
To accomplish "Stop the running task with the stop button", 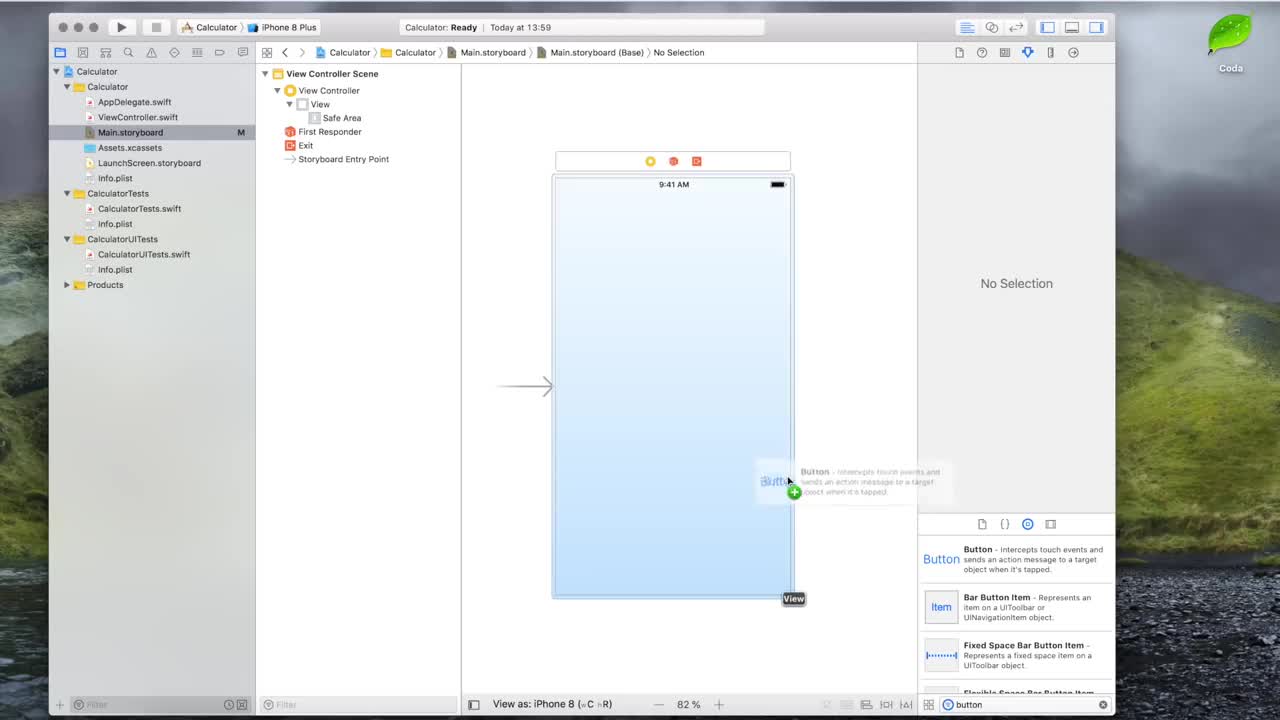I will pyautogui.click(x=156, y=27).
